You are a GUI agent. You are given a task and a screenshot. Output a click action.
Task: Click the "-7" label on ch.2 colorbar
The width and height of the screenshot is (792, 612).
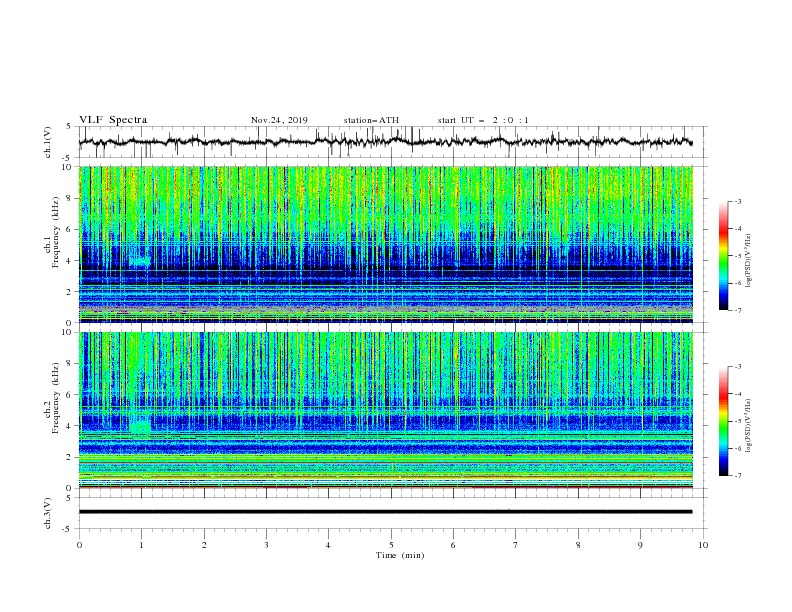point(738,475)
